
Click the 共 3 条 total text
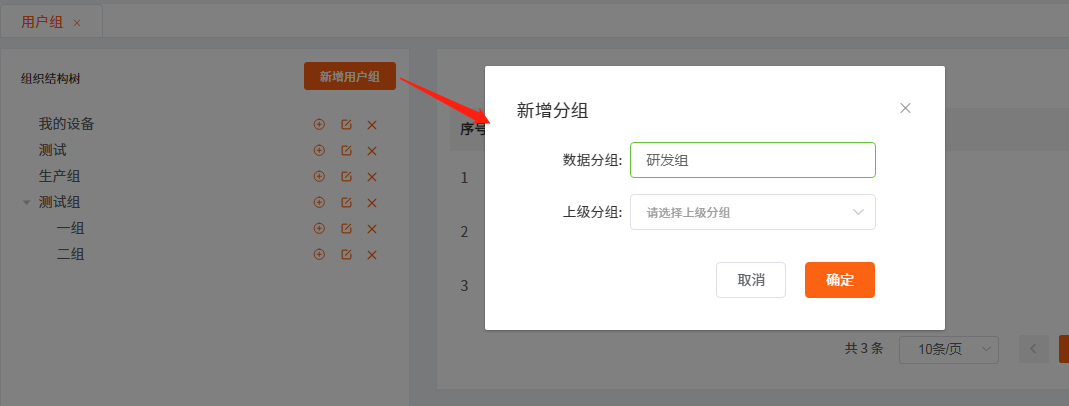click(x=864, y=349)
